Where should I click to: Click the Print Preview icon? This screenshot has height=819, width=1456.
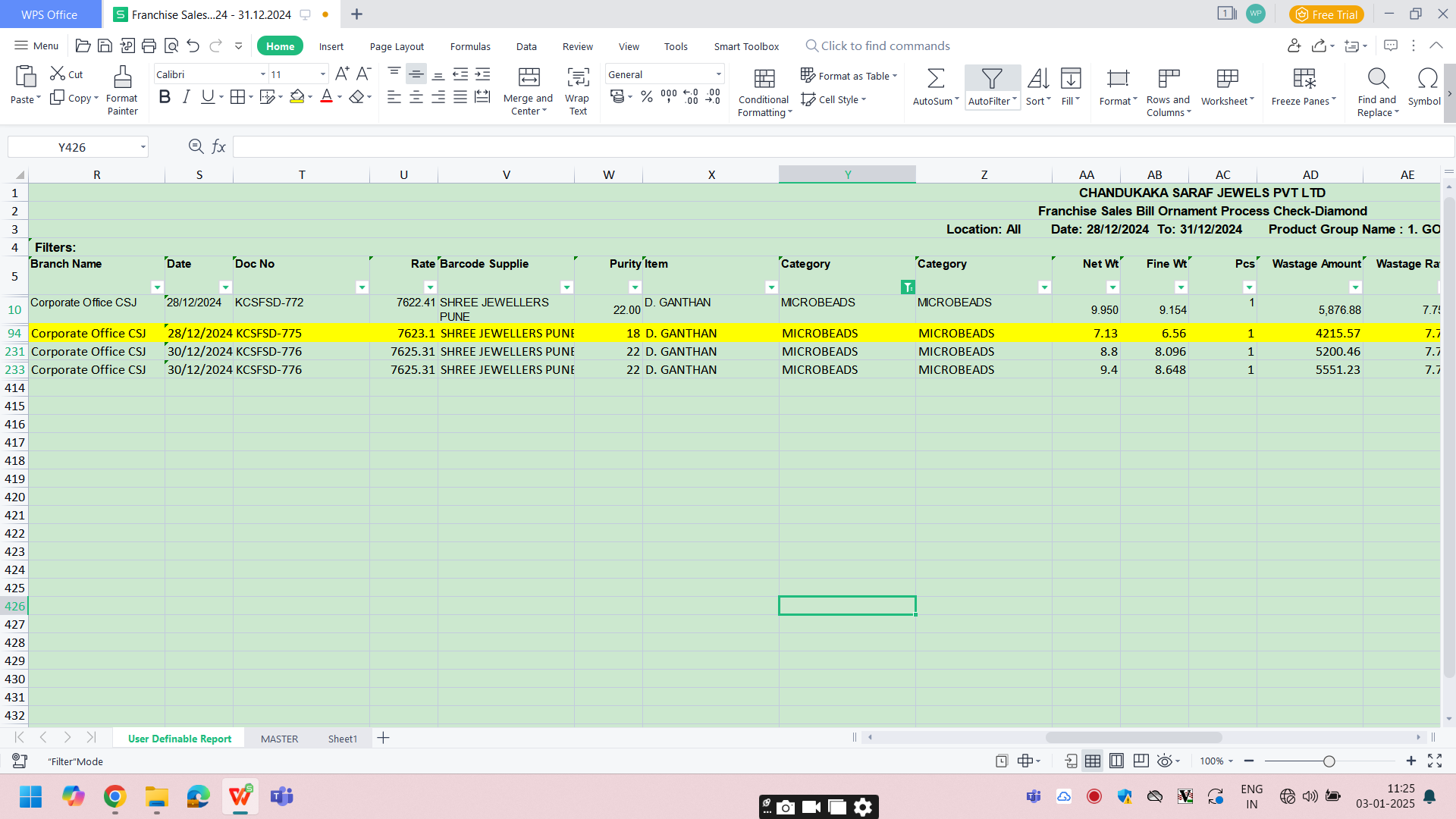click(171, 46)
